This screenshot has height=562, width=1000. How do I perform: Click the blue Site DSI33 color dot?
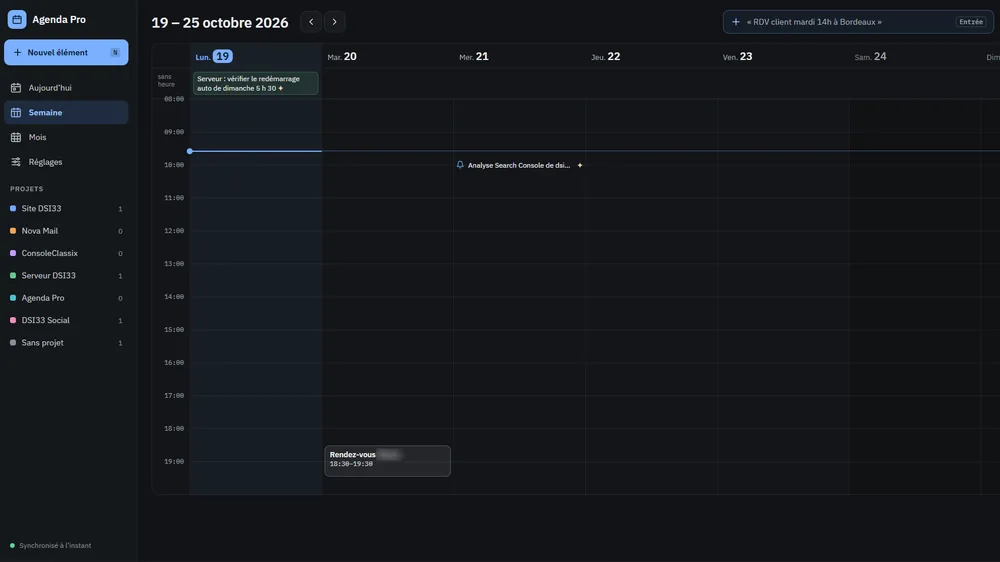[13, 209]
